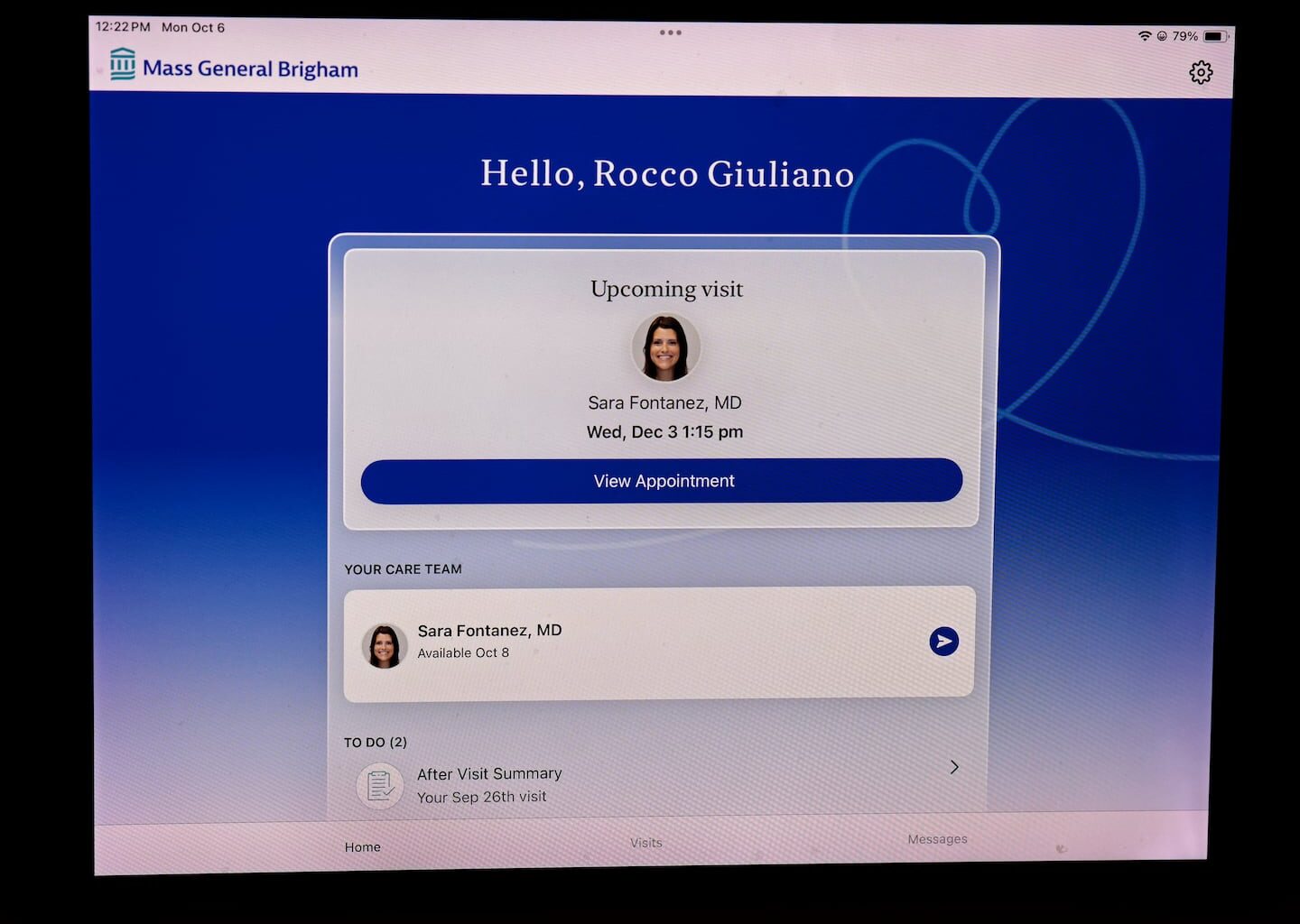This screenshot has height=924, width=1300.
Task: Tap the battery indicator icon
Action: [1215, 36]
